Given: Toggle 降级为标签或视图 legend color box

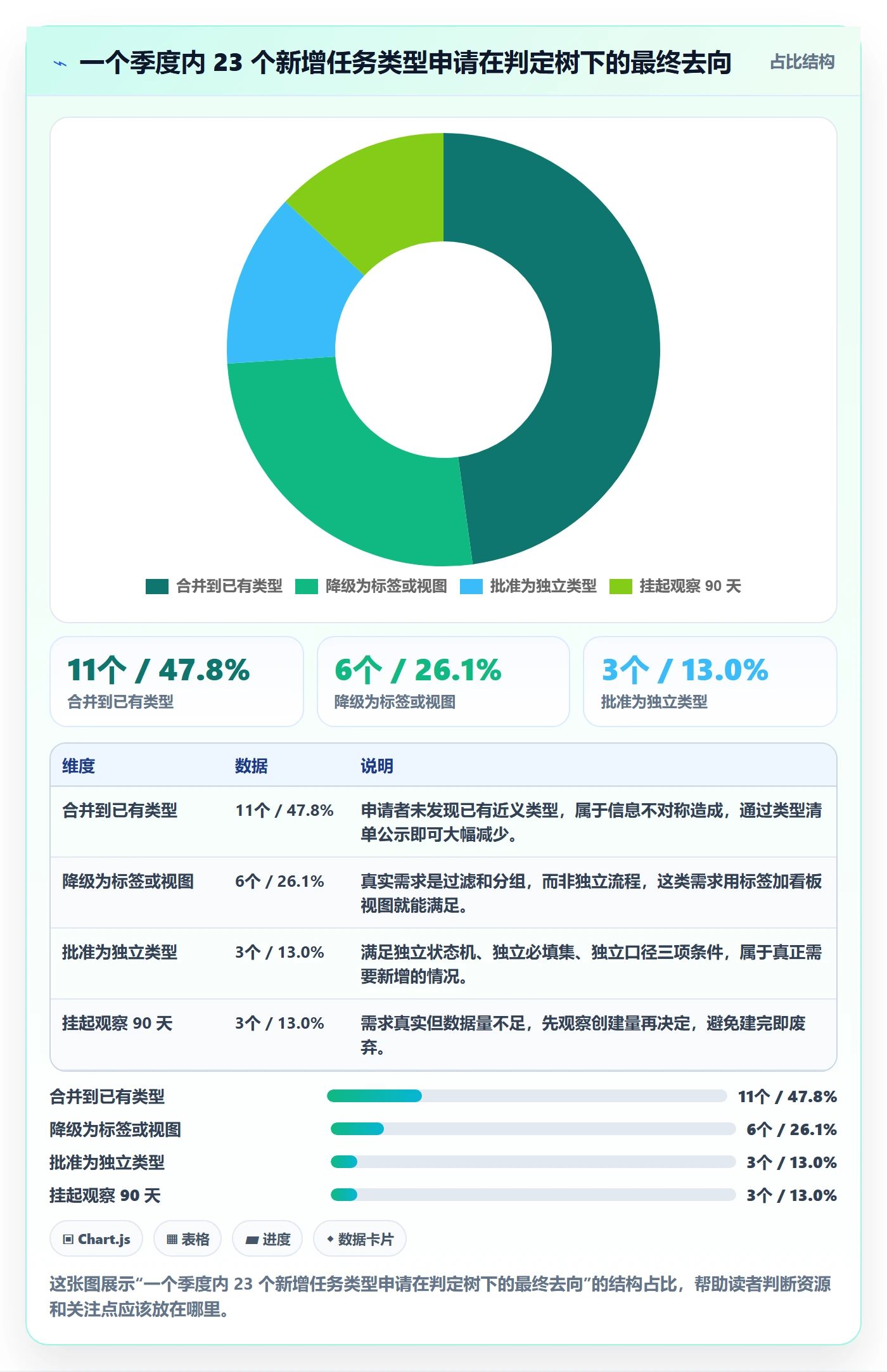Looking at the screenshot, I should (x=307, y=587).
